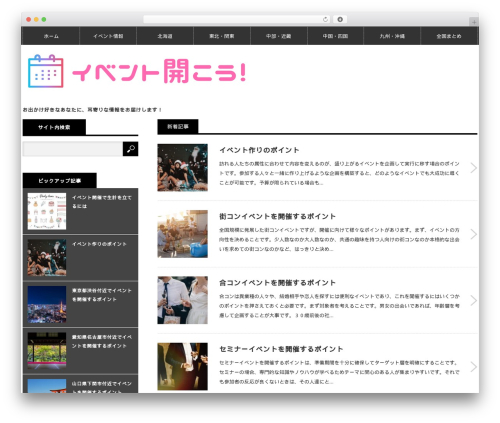Open the 九州・沖縄 menu item
Viewport: 500px width, 423px height.
(x=392, y=36)
